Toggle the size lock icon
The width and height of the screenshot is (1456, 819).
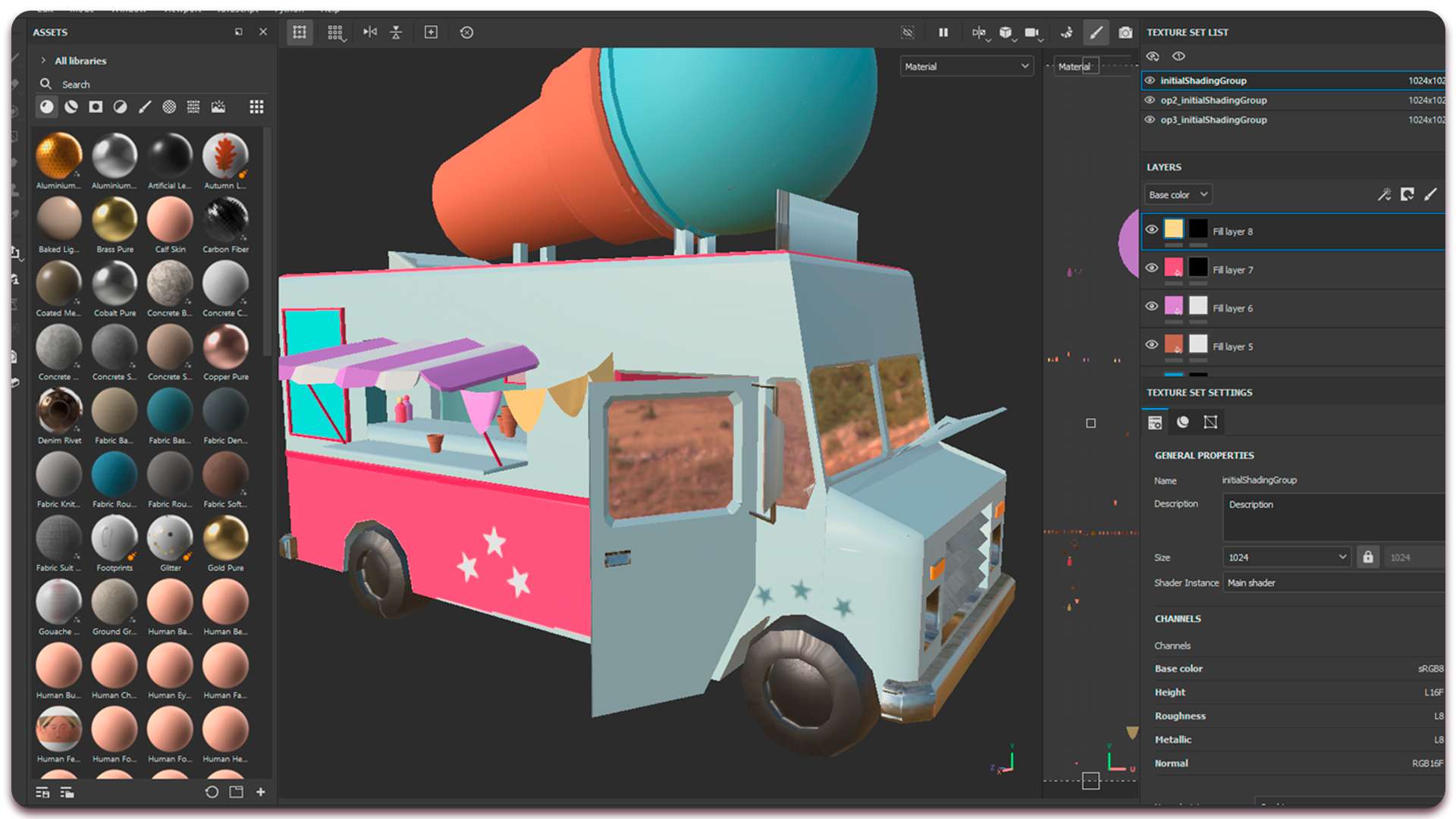coord(1367,557)
